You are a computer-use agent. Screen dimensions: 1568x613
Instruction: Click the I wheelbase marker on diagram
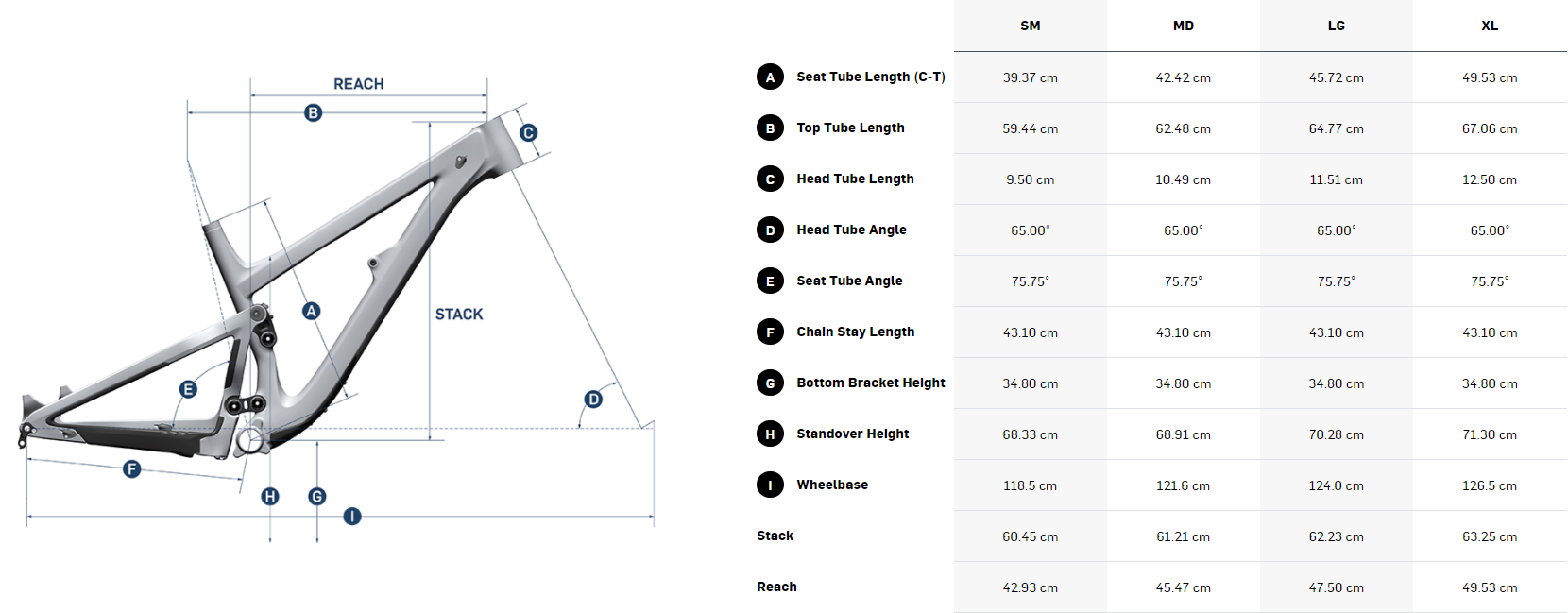pyautogui.click(x=352, y=517)
